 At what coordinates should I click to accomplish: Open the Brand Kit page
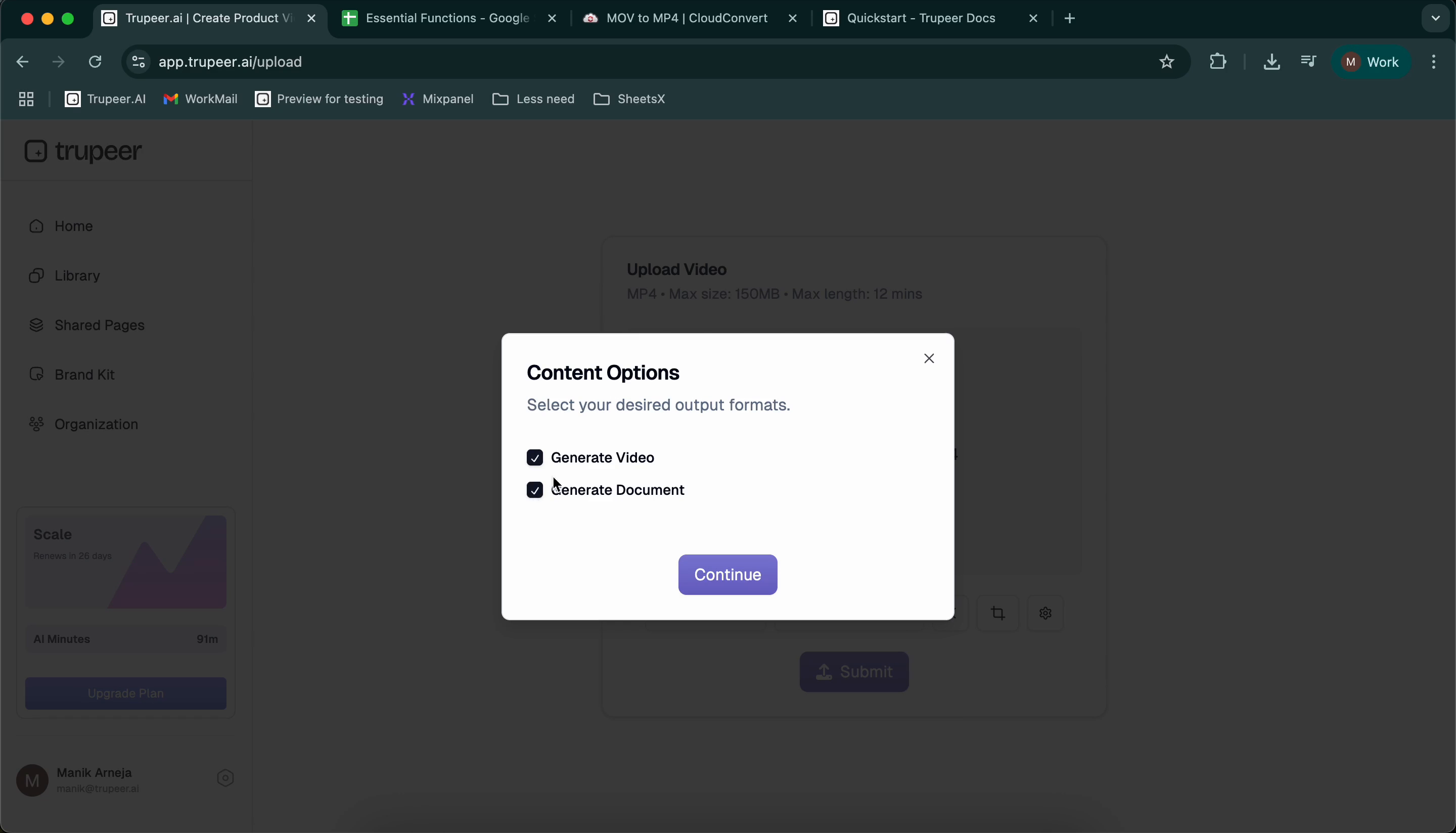click(83, 374)
